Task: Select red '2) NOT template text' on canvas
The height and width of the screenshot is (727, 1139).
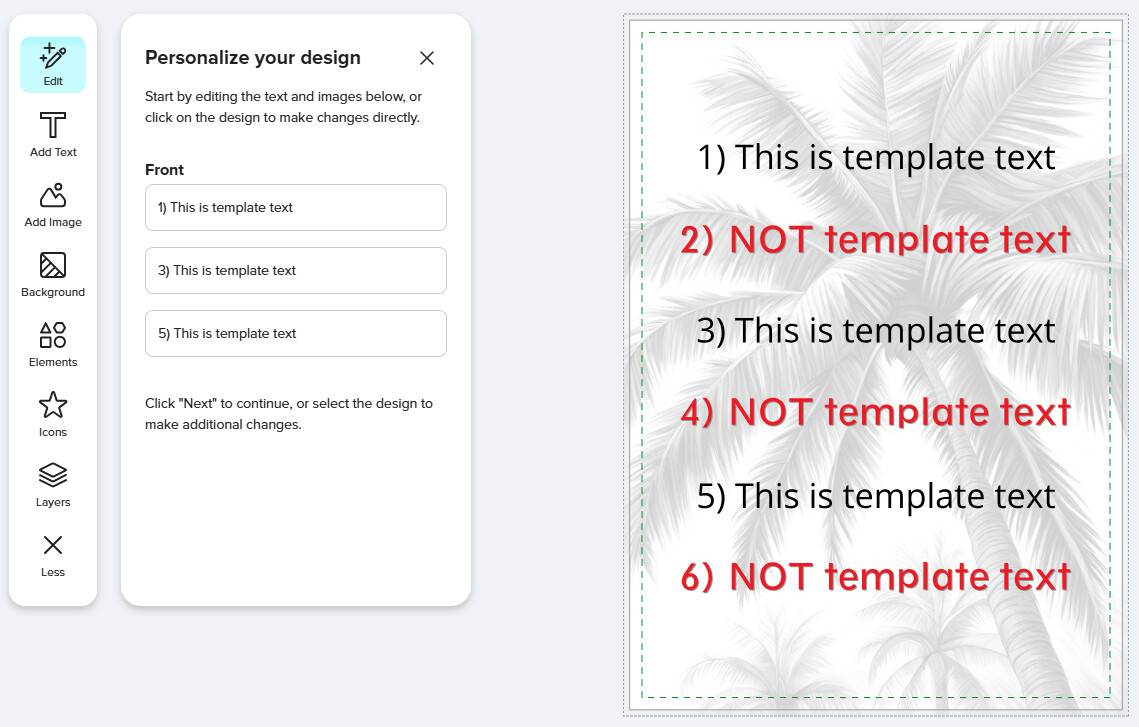Action: pos(876,240)
